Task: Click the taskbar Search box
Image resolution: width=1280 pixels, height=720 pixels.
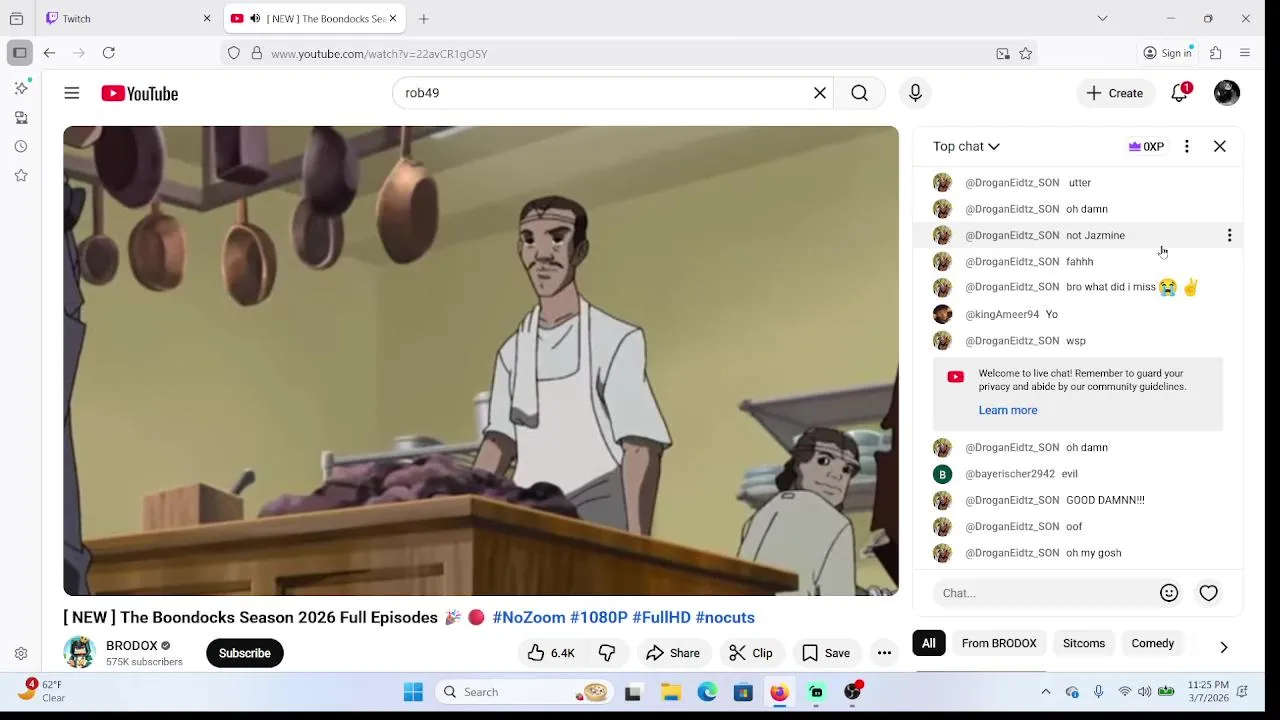Action: (525, 692)
